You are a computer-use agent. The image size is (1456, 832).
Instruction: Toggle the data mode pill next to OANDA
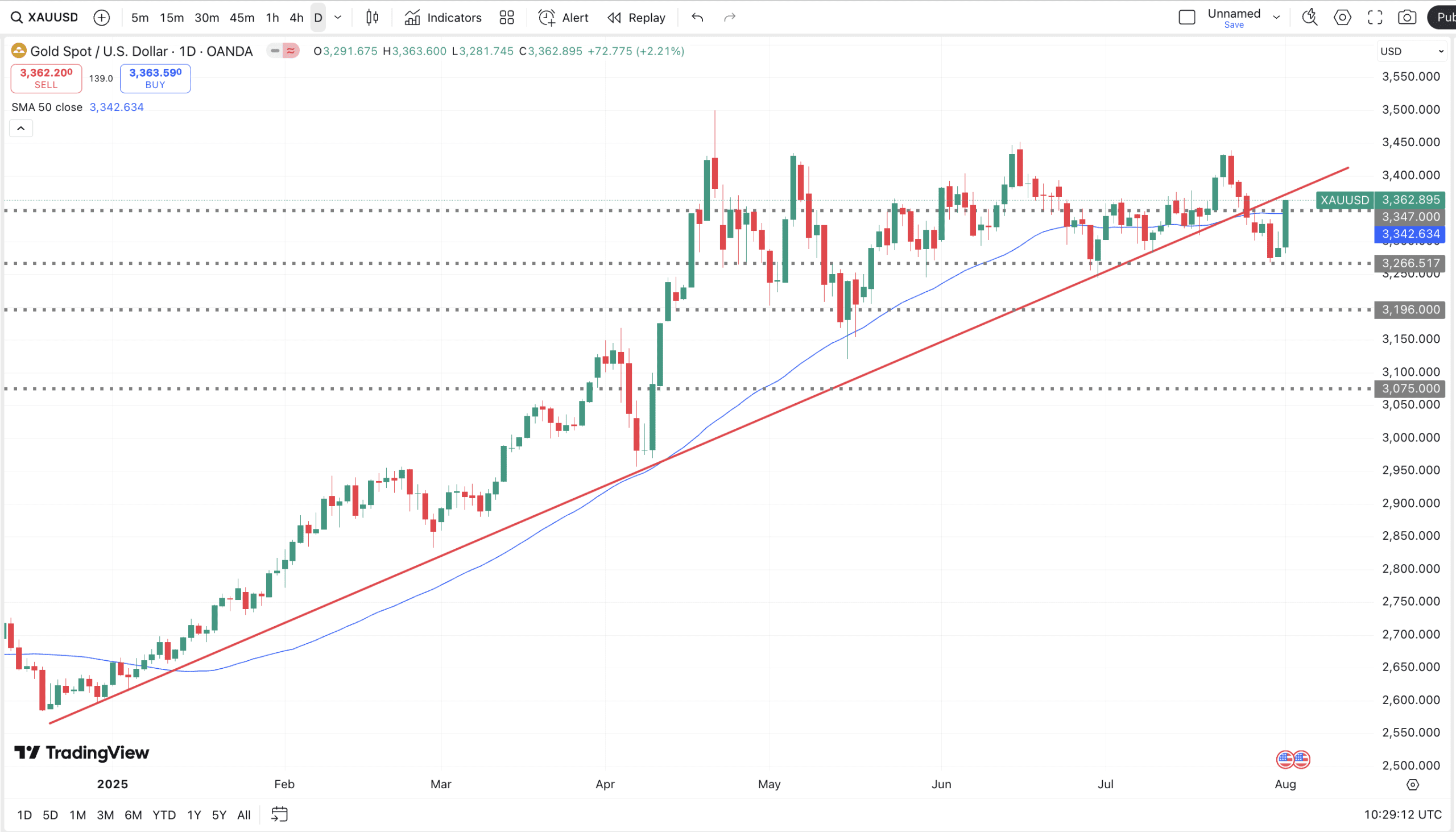coord(283,51)
